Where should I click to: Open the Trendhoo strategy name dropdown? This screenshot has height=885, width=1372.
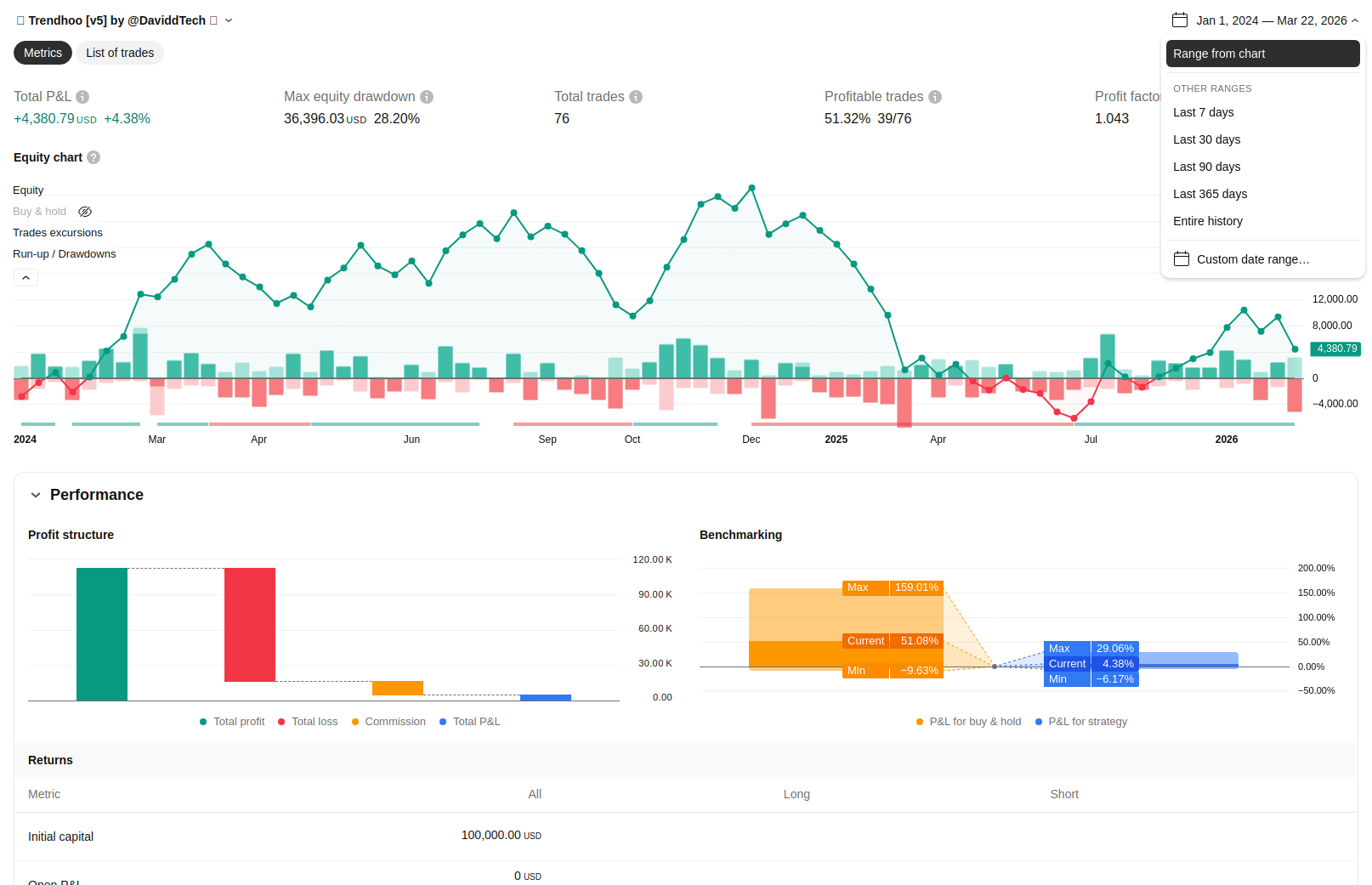[x=229, y=20]
